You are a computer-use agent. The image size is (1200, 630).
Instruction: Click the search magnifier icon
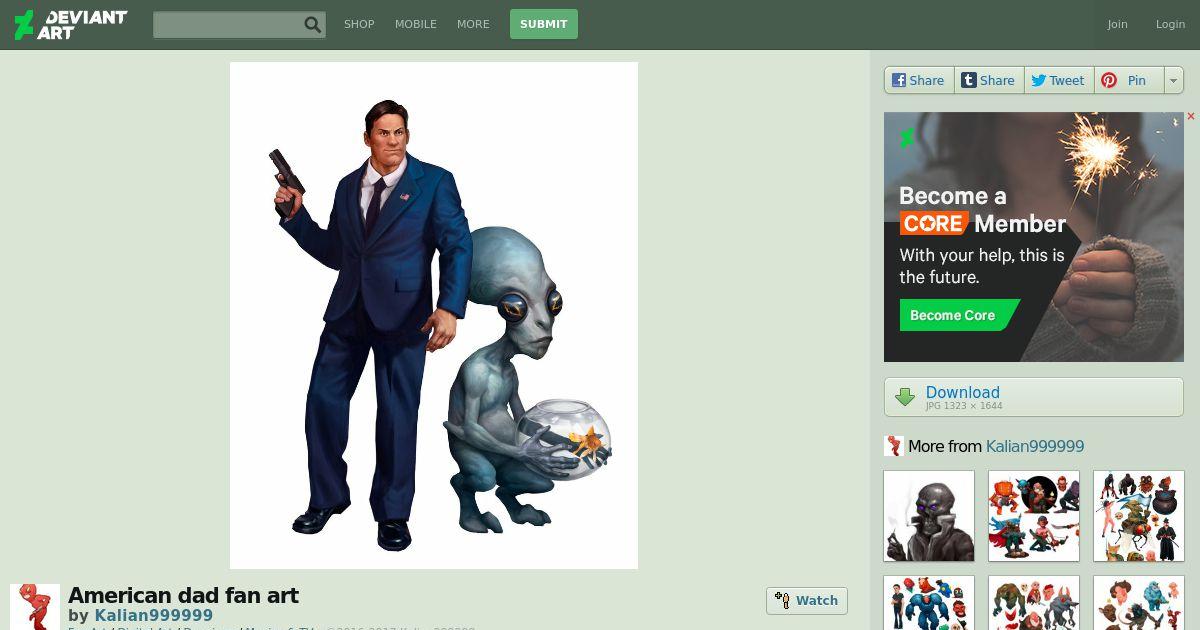(313, 25)
